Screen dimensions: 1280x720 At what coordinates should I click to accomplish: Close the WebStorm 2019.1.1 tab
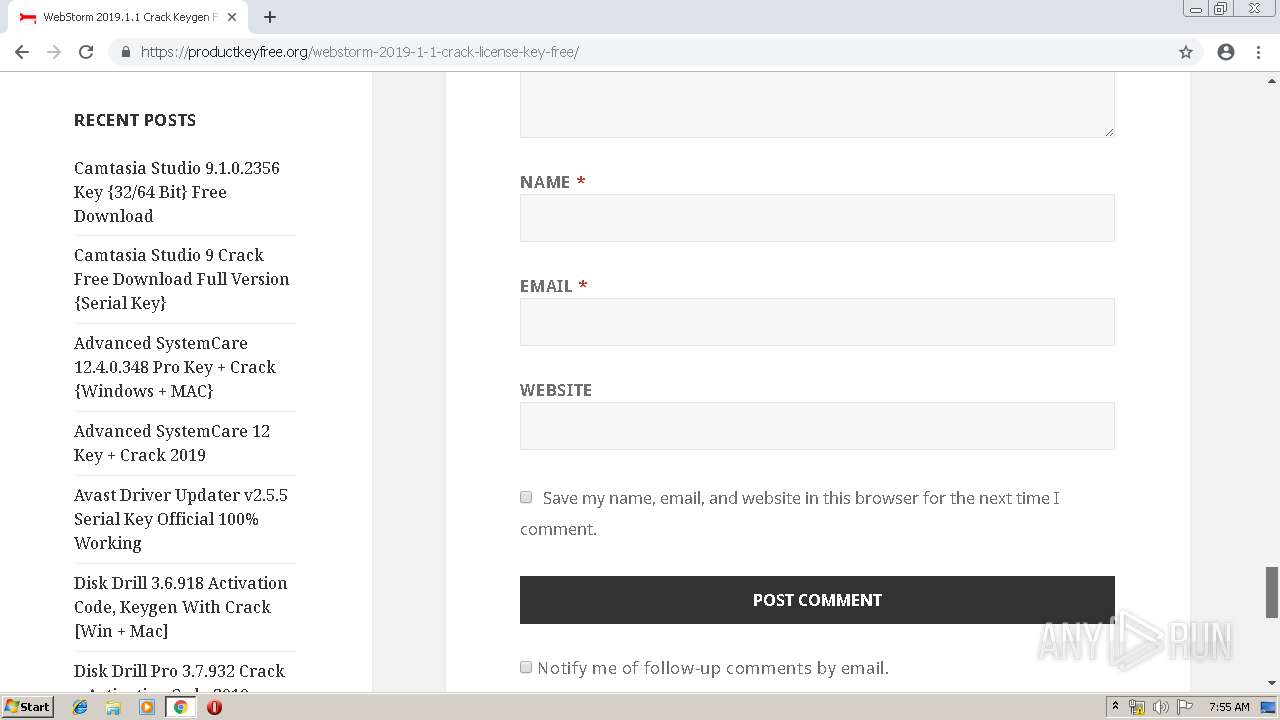232,17
